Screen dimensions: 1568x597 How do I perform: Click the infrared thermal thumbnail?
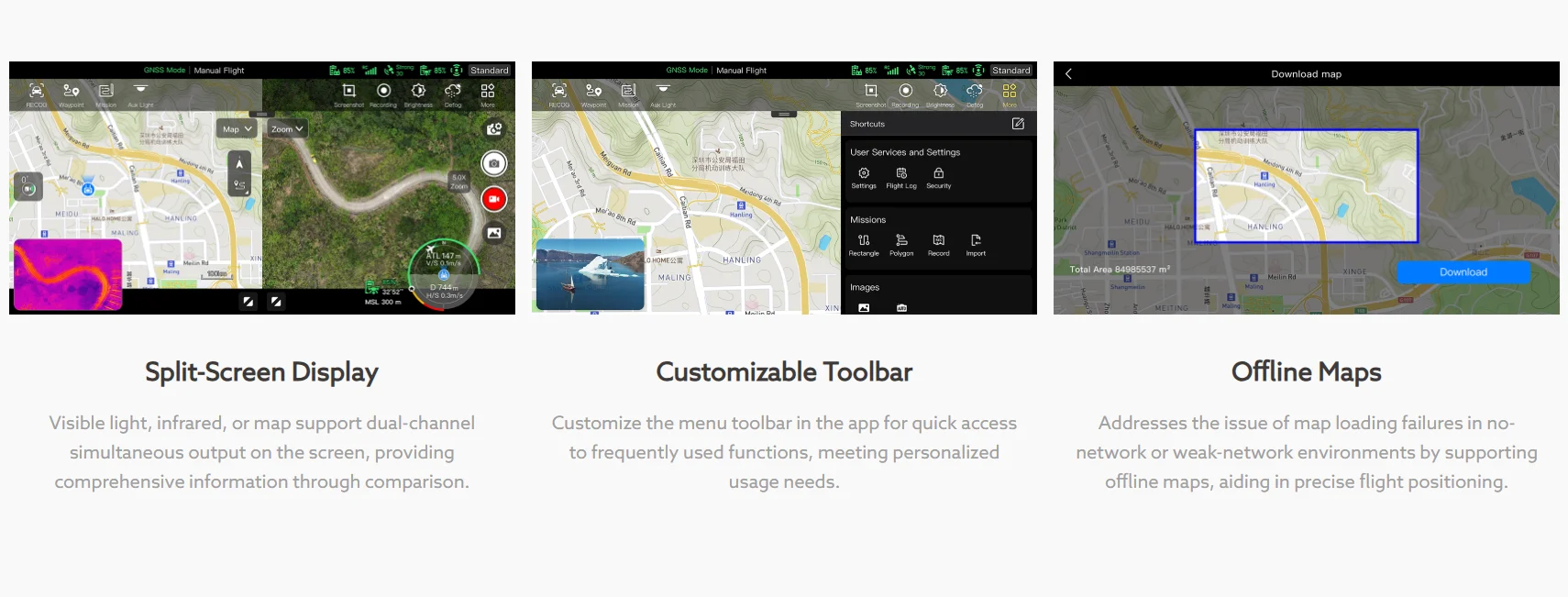tap(68, 274)
